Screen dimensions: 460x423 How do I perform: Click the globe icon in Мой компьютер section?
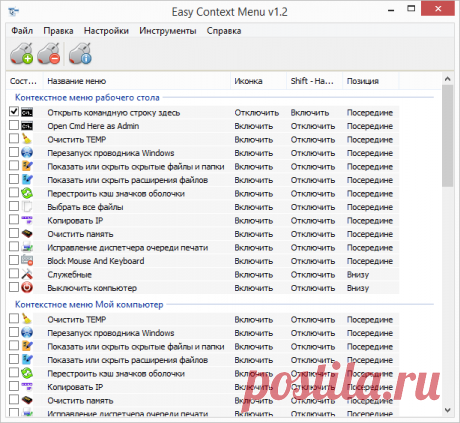click(x=27, y=333)
